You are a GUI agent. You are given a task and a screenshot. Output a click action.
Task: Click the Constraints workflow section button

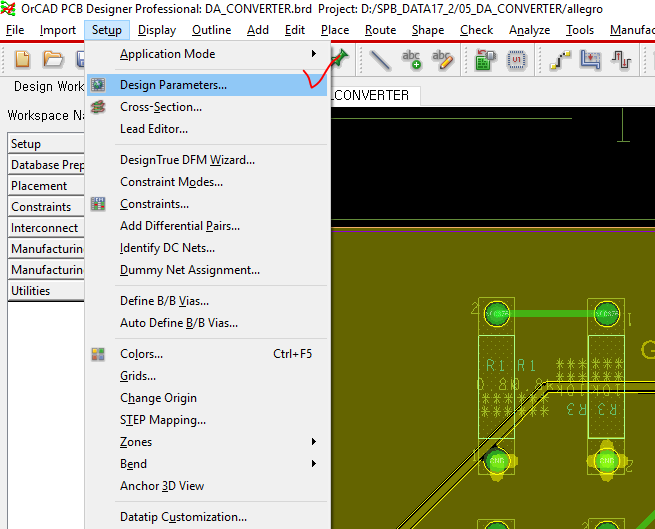46,207
